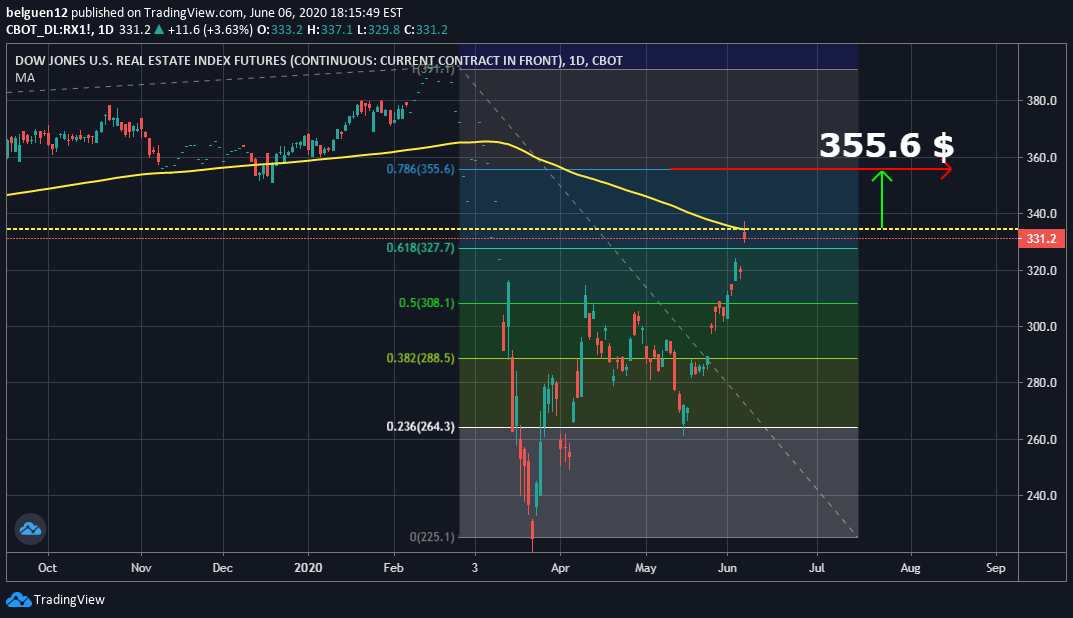
Task: Click the Jul label on time axis
Action: tap(816, 567)
